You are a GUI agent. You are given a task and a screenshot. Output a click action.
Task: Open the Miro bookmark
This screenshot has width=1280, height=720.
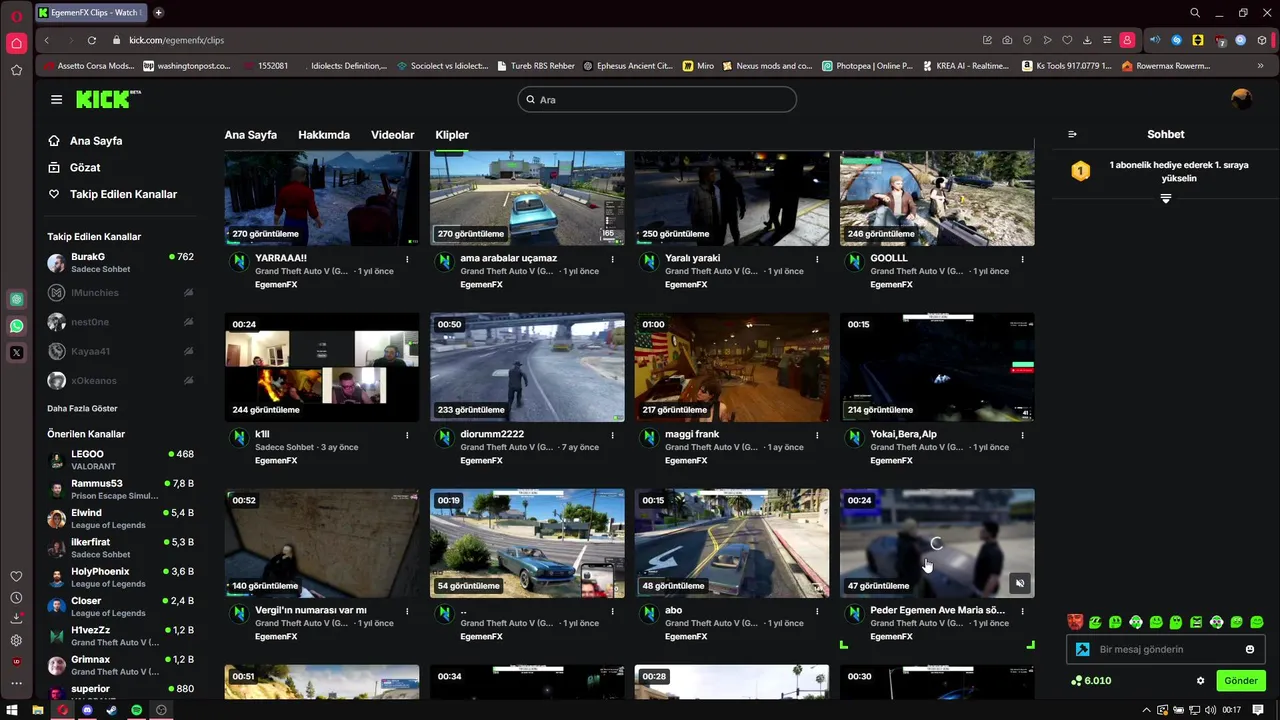click(698, 66)
